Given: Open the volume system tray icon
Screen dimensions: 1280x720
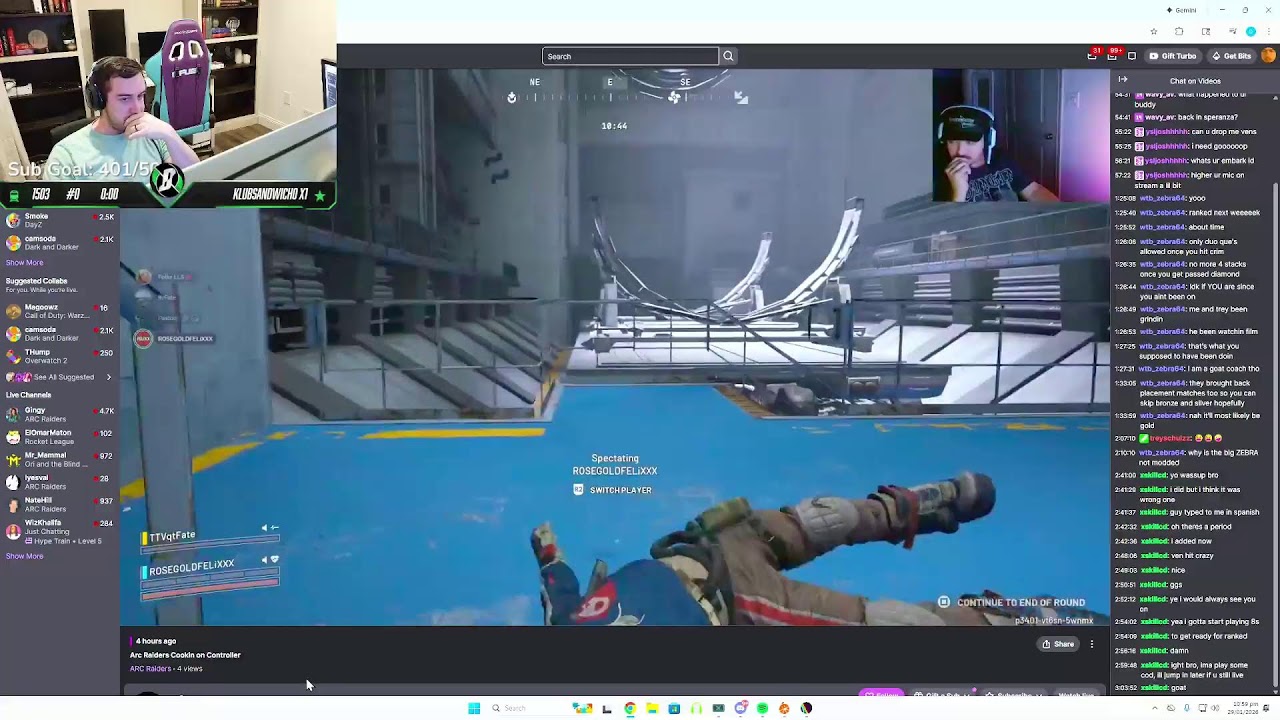Looking at the screenshot, I should (x=1215, y=708).
